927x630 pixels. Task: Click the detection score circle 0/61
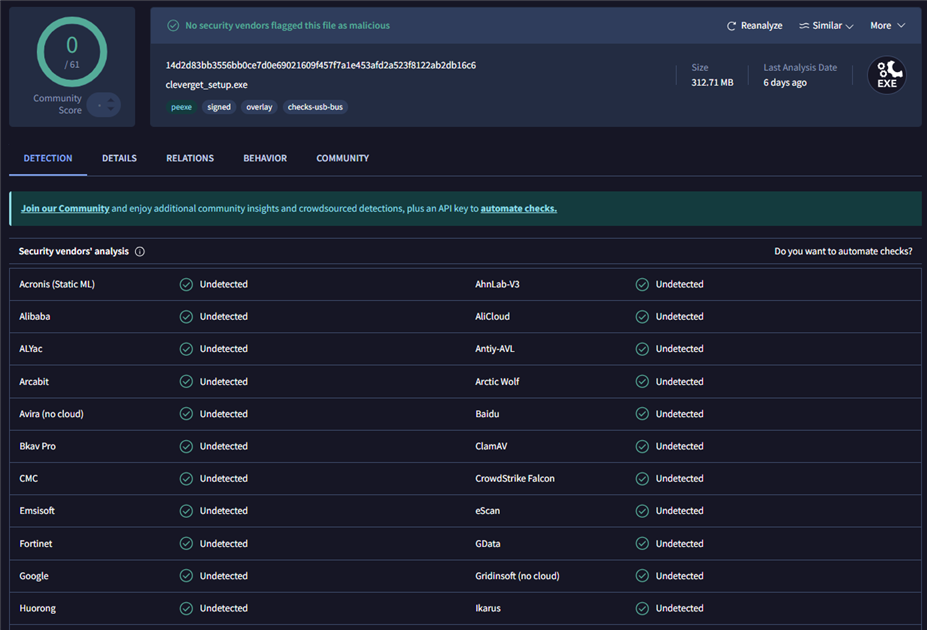point(72,52)
